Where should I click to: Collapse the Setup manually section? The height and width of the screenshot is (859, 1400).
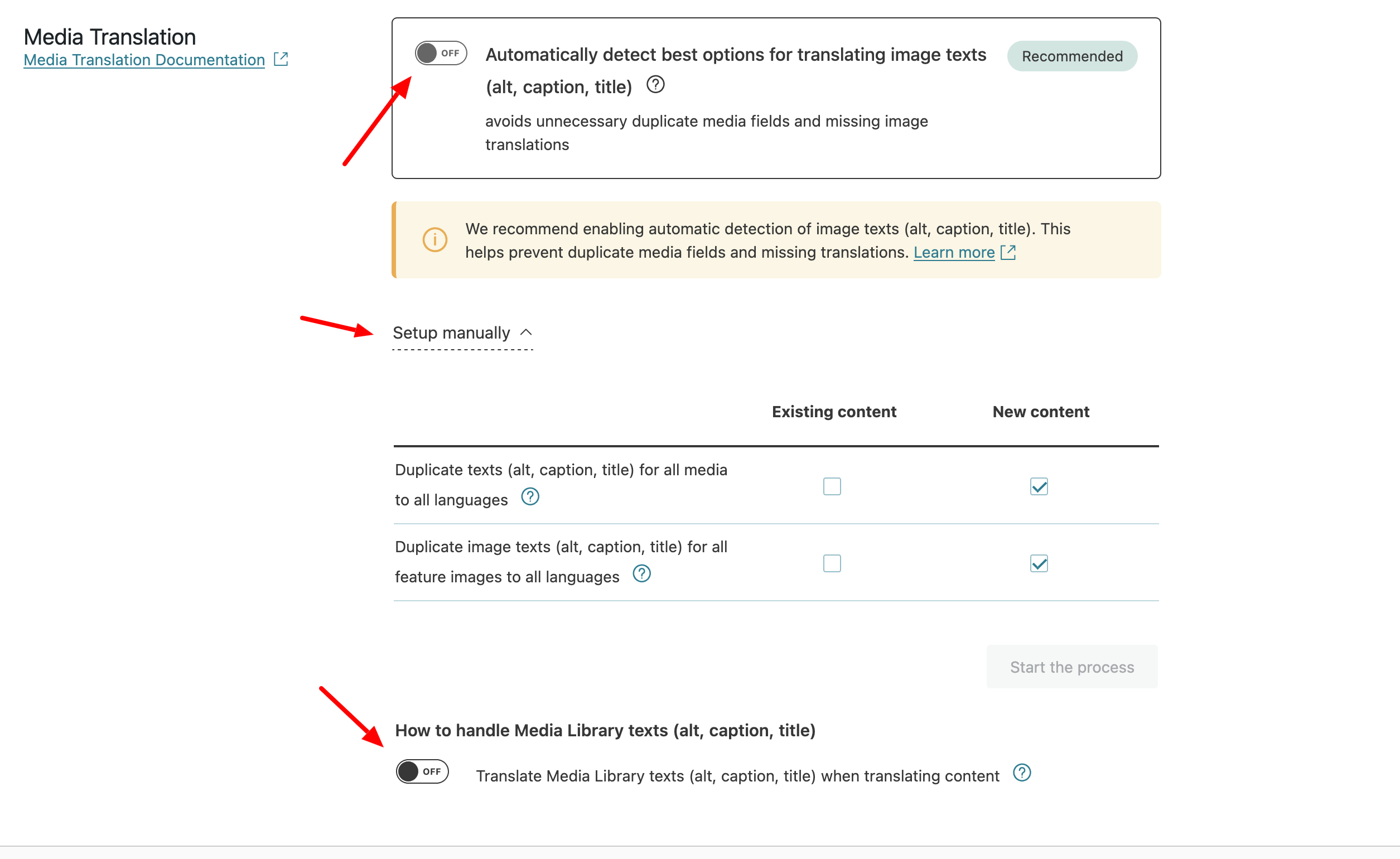tap(452, 333)
